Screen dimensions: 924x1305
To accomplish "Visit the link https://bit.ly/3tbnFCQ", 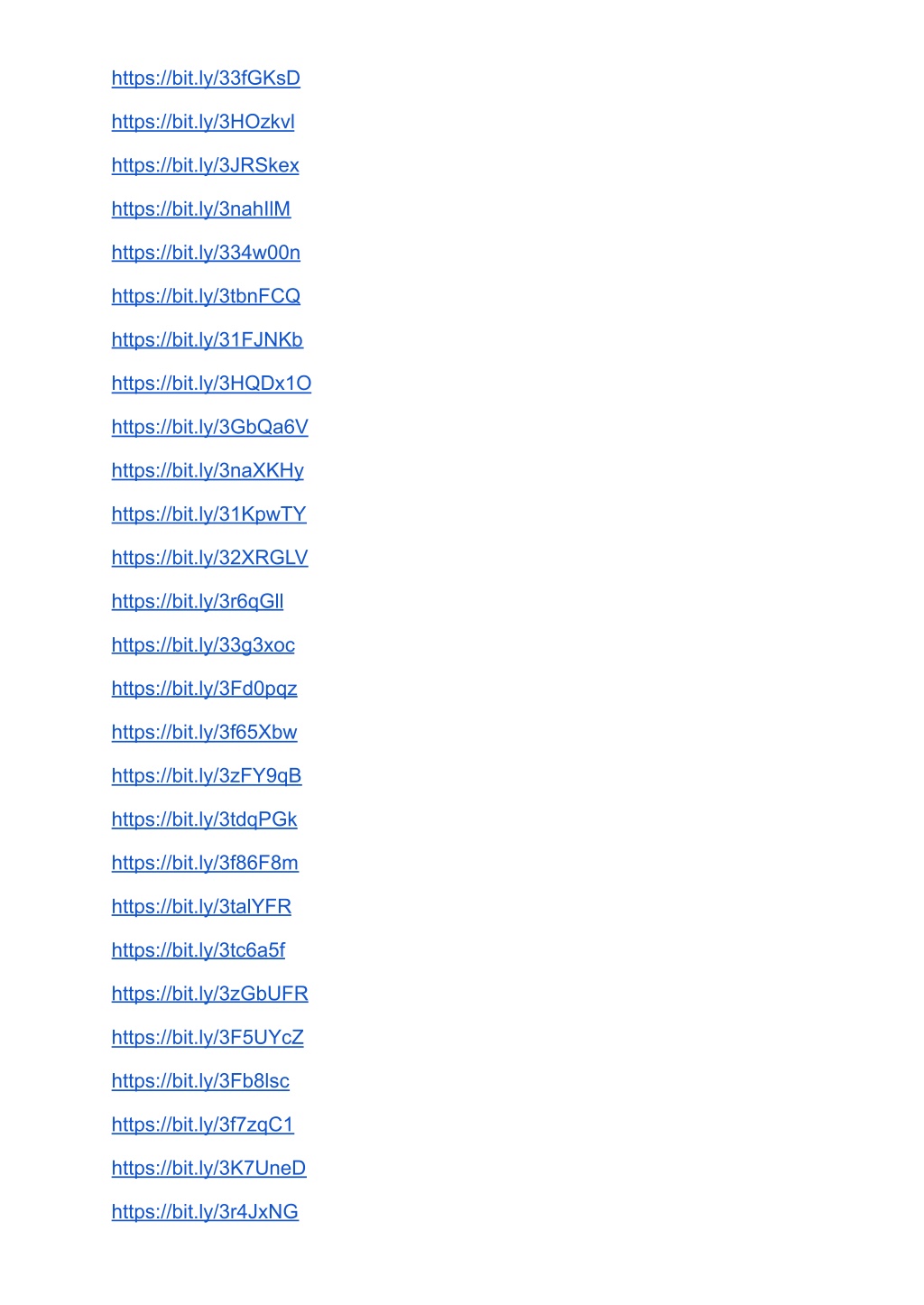I will coord(206,296).
